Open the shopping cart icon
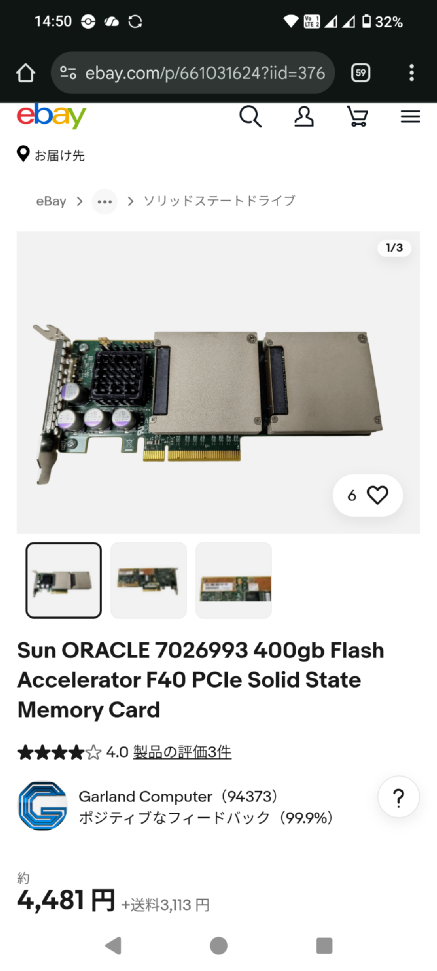437x971 pixels. coord(357,116)
